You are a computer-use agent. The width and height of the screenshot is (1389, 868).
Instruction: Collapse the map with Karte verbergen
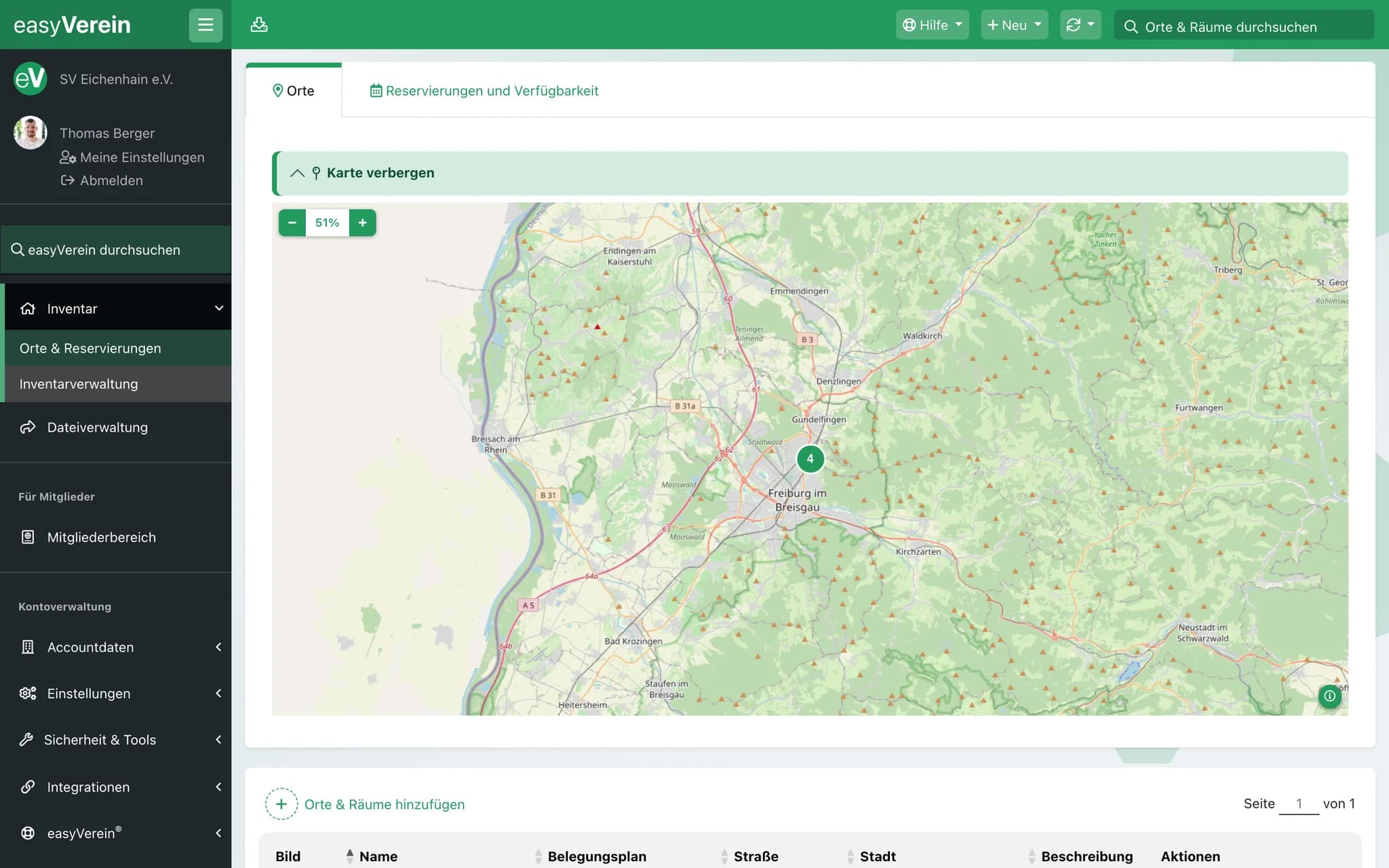pos(810,173)
